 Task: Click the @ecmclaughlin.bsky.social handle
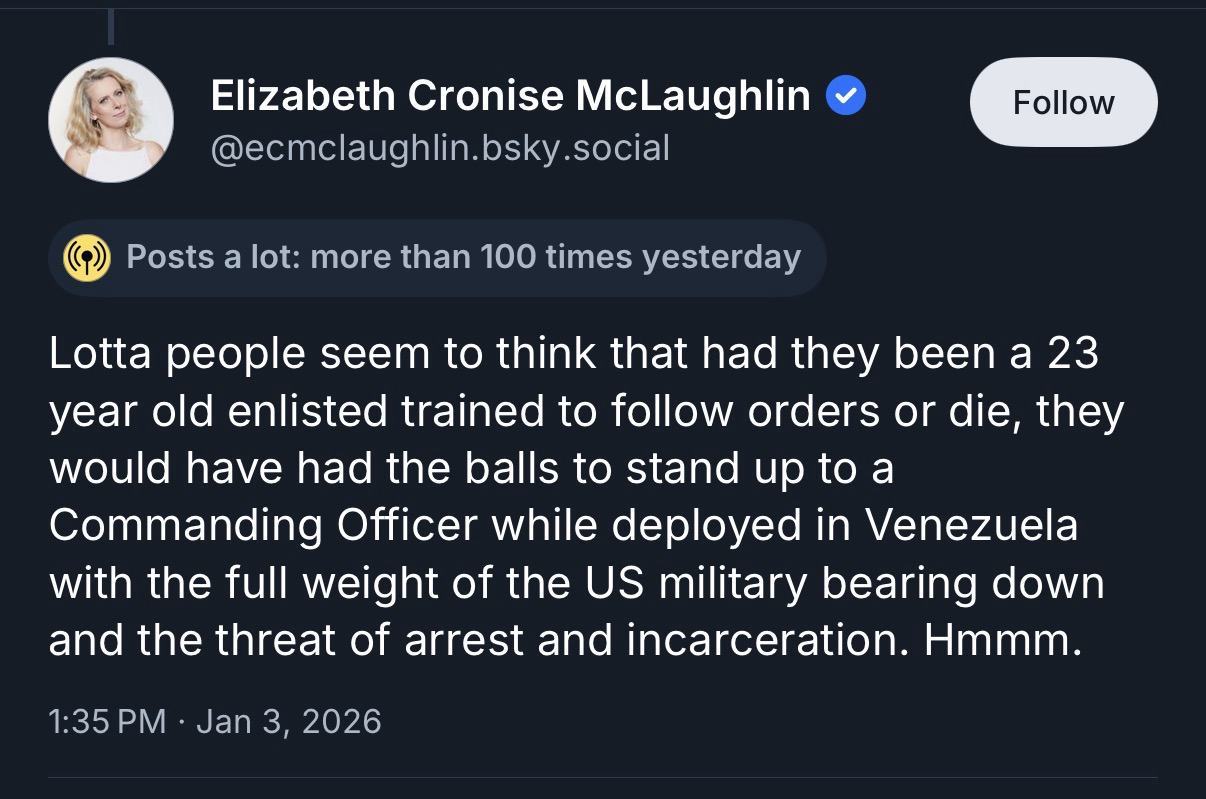[x=440, y=148]
